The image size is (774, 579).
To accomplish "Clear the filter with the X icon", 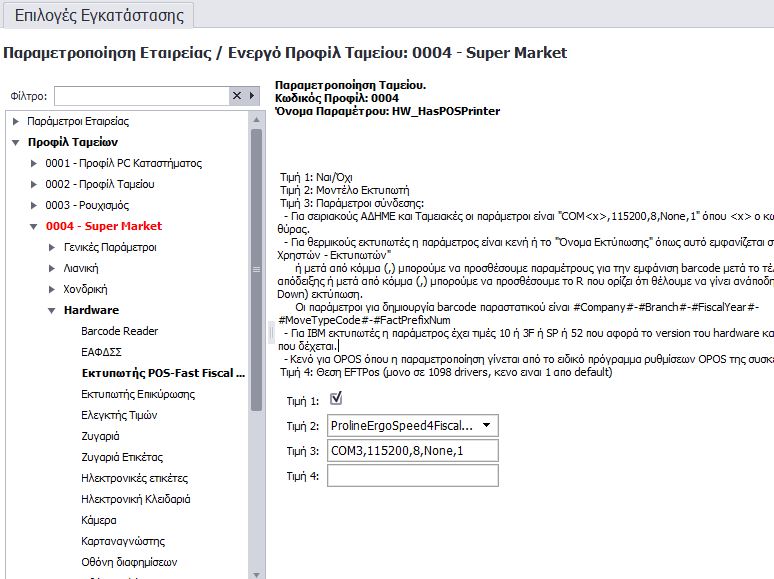I will pyautogui.click(x=237, y=96).
